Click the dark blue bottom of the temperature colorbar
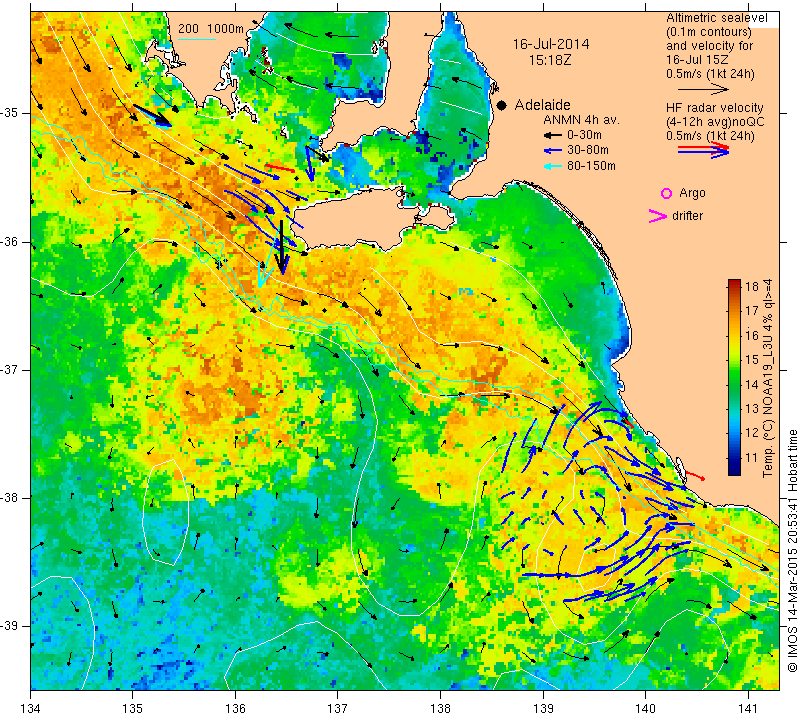Screen dimensions: 800x720 [734, 470]
